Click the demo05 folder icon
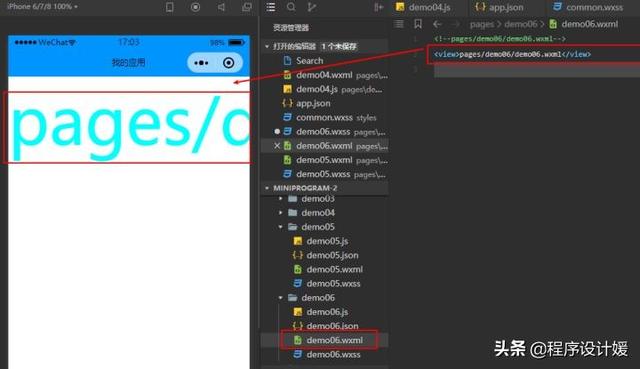 tap(293, 227)
